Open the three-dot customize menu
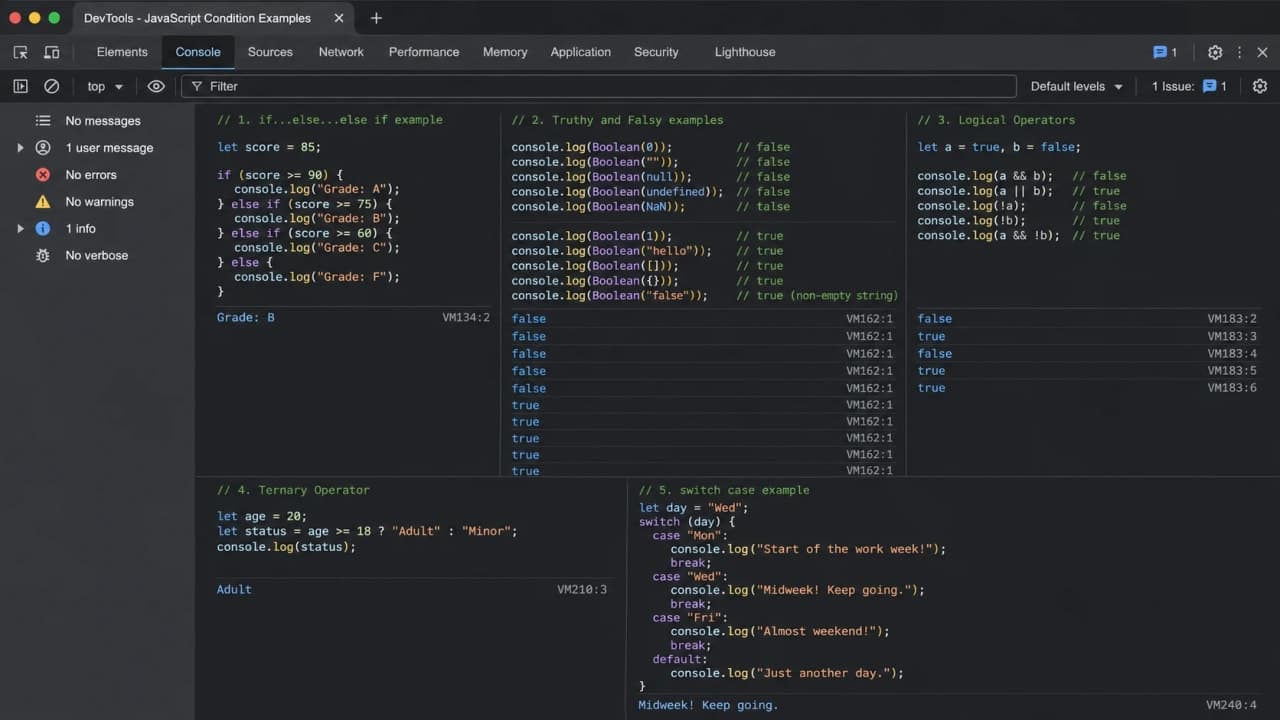This screenshot has height=720, width=1280. point(1240,52)
